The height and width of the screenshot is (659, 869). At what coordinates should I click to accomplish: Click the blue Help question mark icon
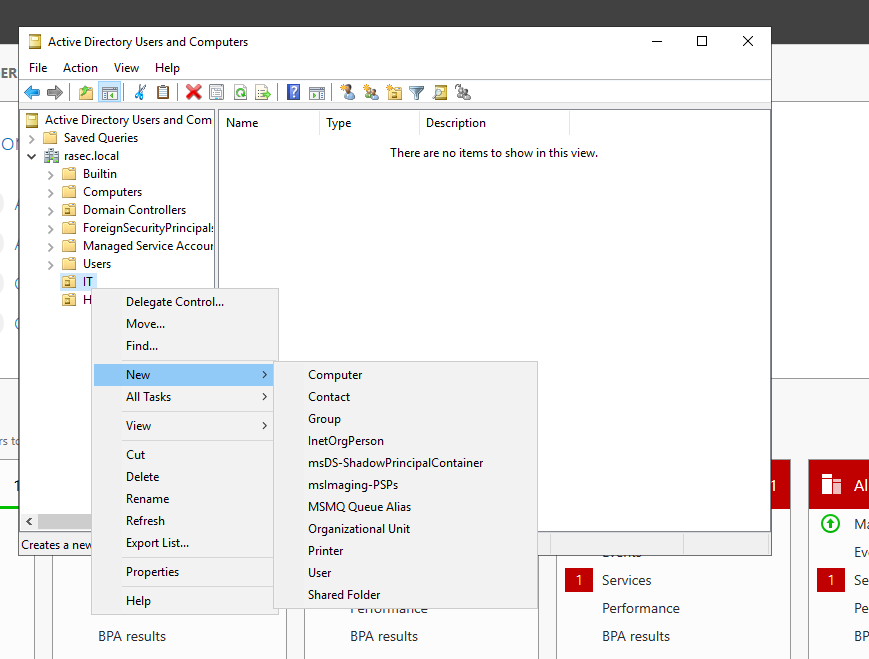[293, 93]
